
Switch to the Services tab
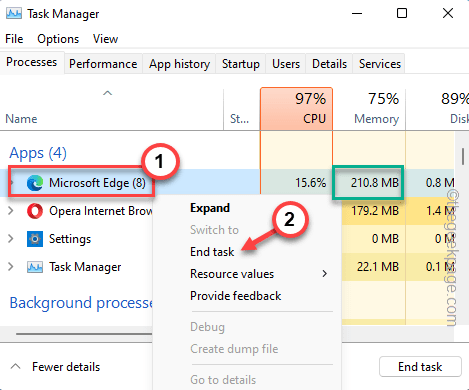(380, 64)
